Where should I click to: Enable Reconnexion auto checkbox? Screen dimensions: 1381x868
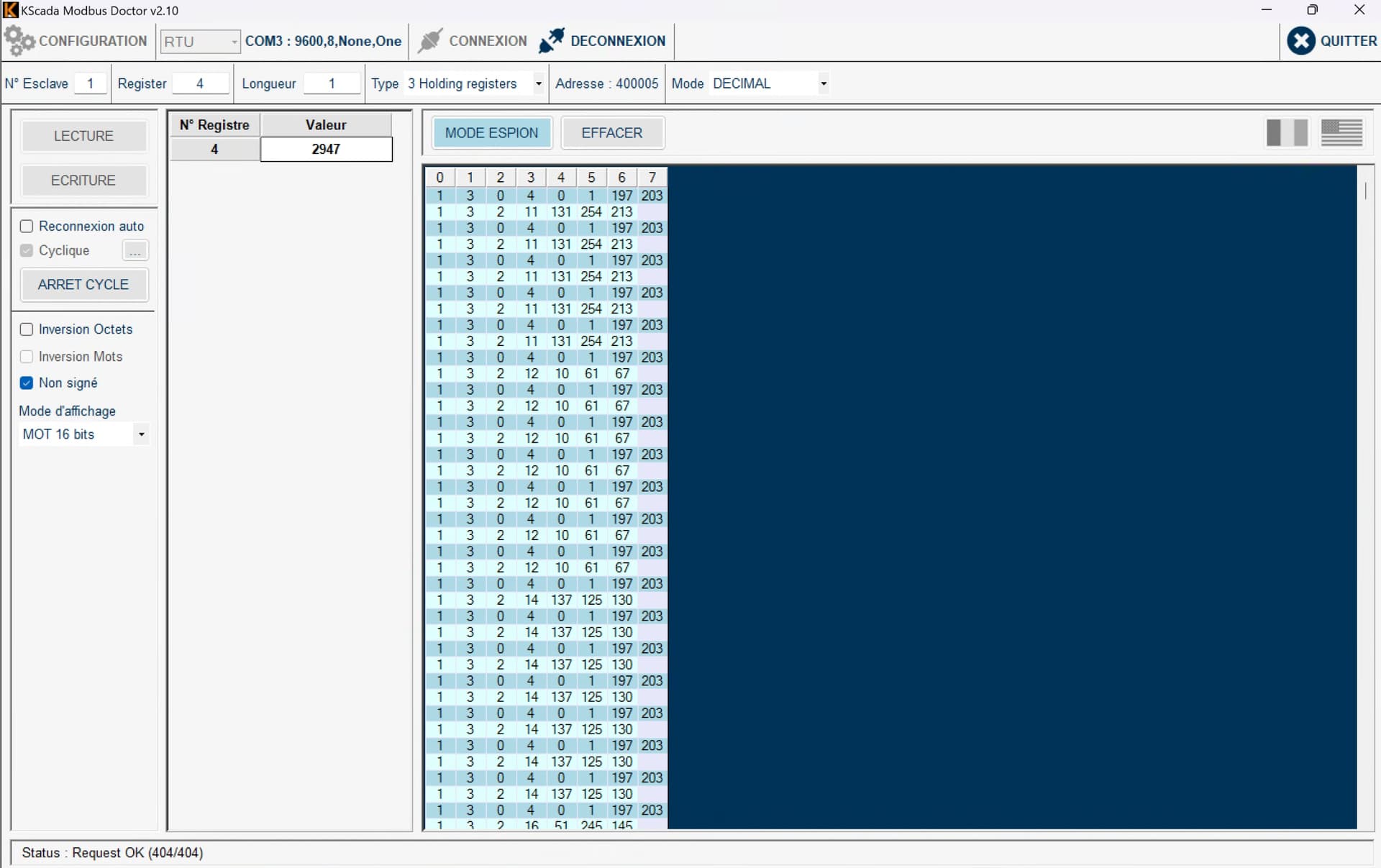27,227
